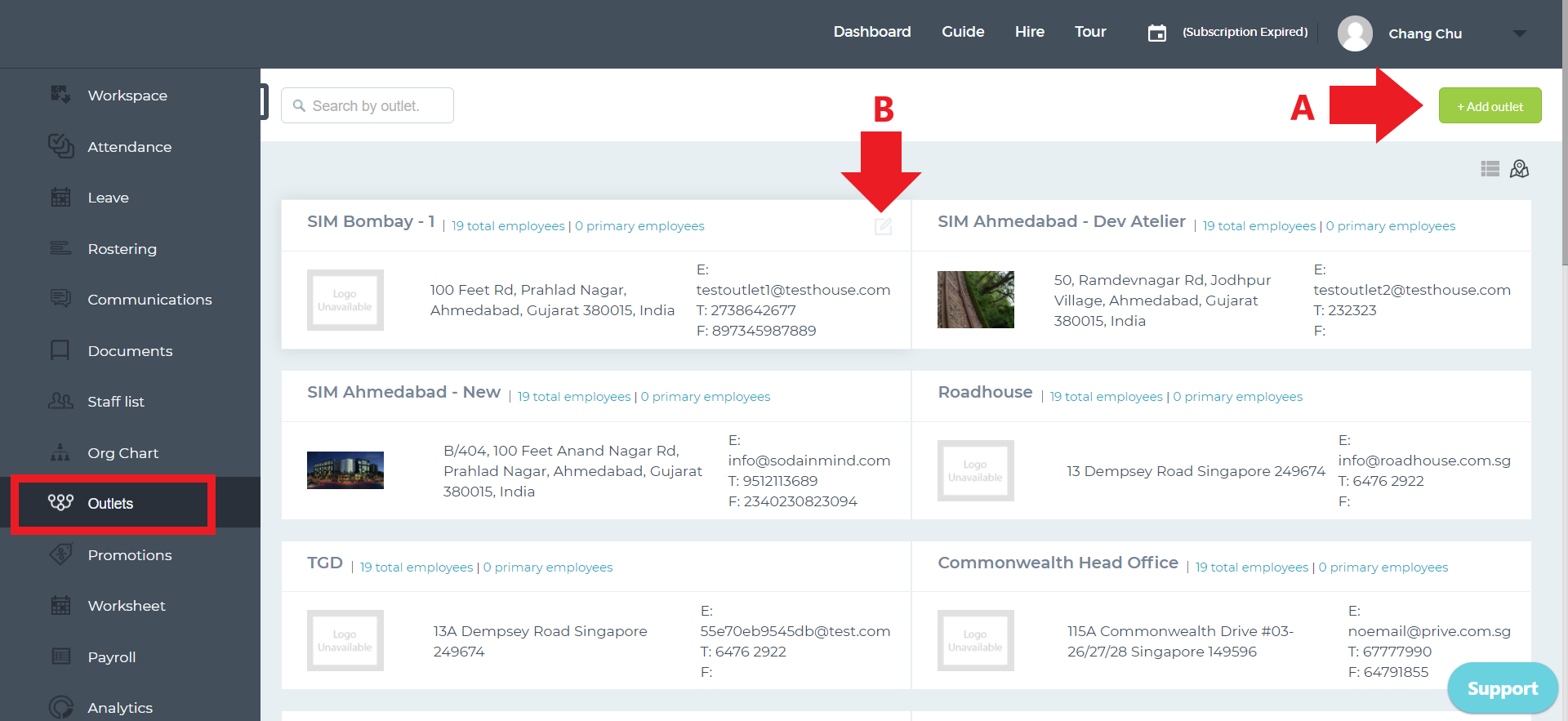Switch to list view icon
Screen dimensions: 1568x721
click(x=1490, y=169)
